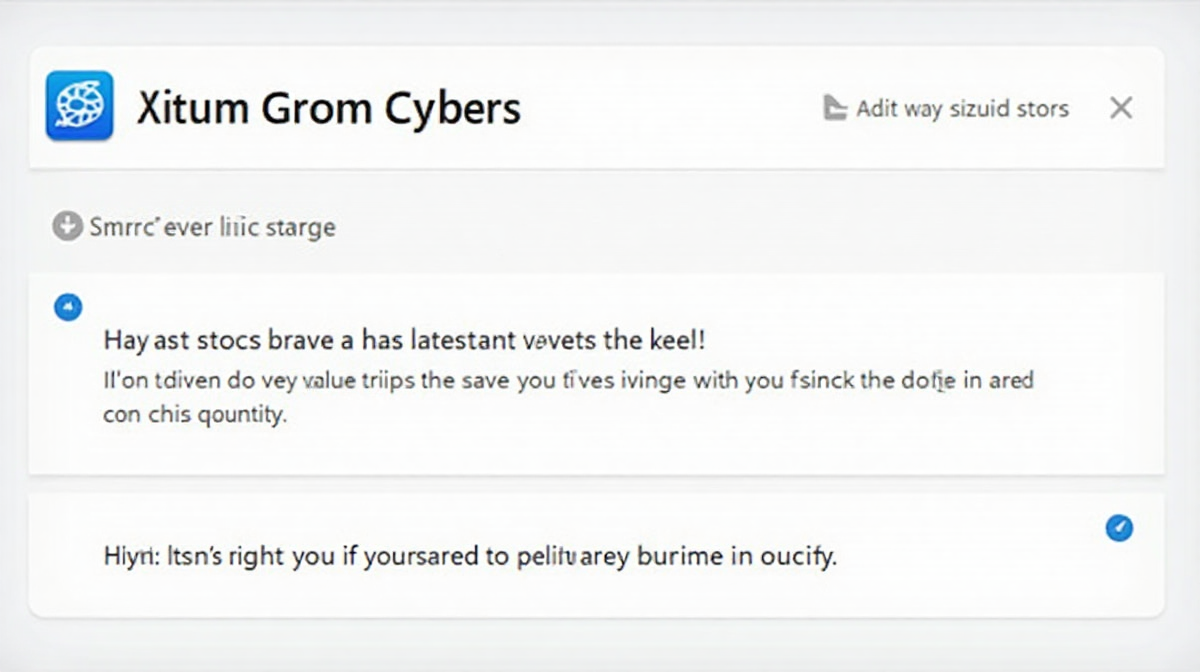Screen dimensions: 1200x672
Task: Click the gray plus circle icon
Action: coord(66,227)
